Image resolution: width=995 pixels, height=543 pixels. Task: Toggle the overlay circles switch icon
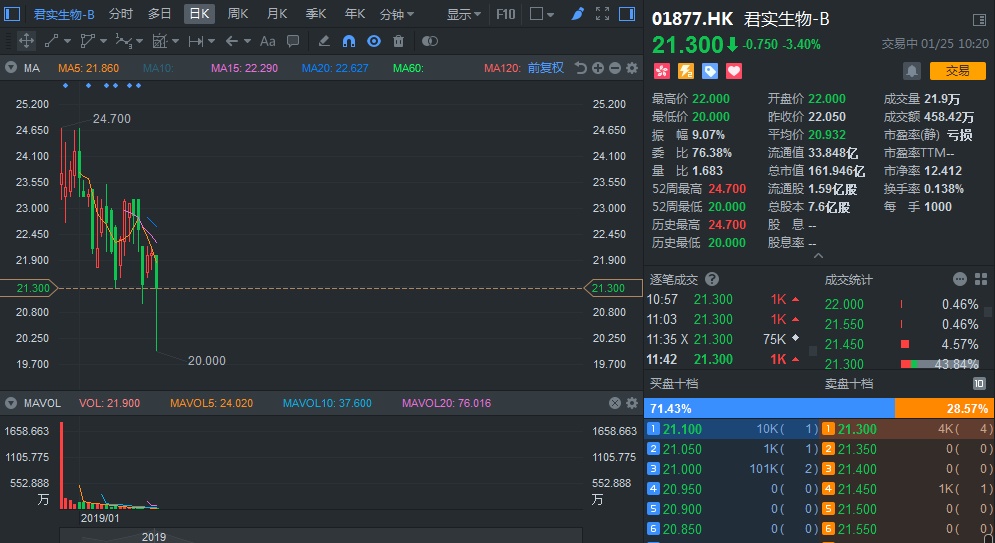point(430,41)
